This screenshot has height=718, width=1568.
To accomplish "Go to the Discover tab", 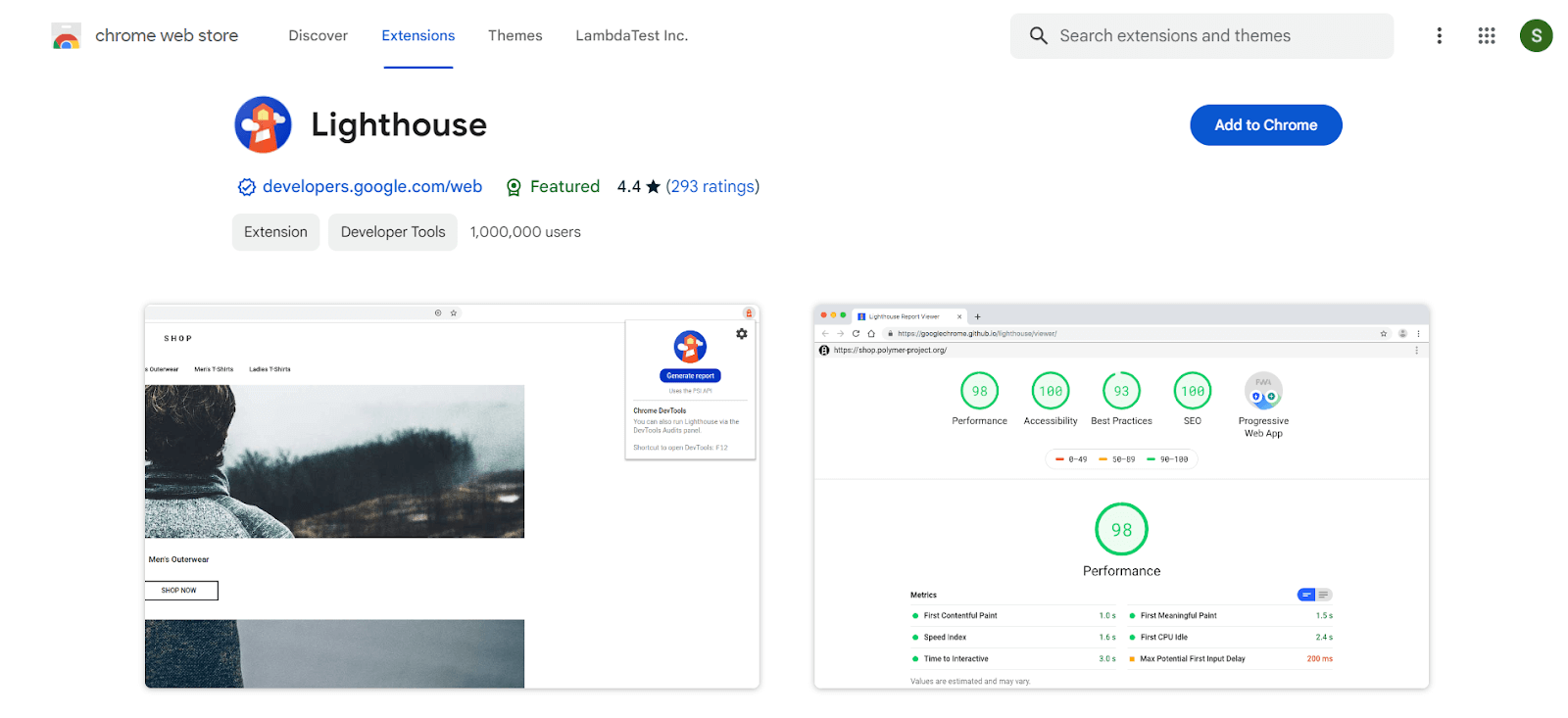I will point(318,36).
